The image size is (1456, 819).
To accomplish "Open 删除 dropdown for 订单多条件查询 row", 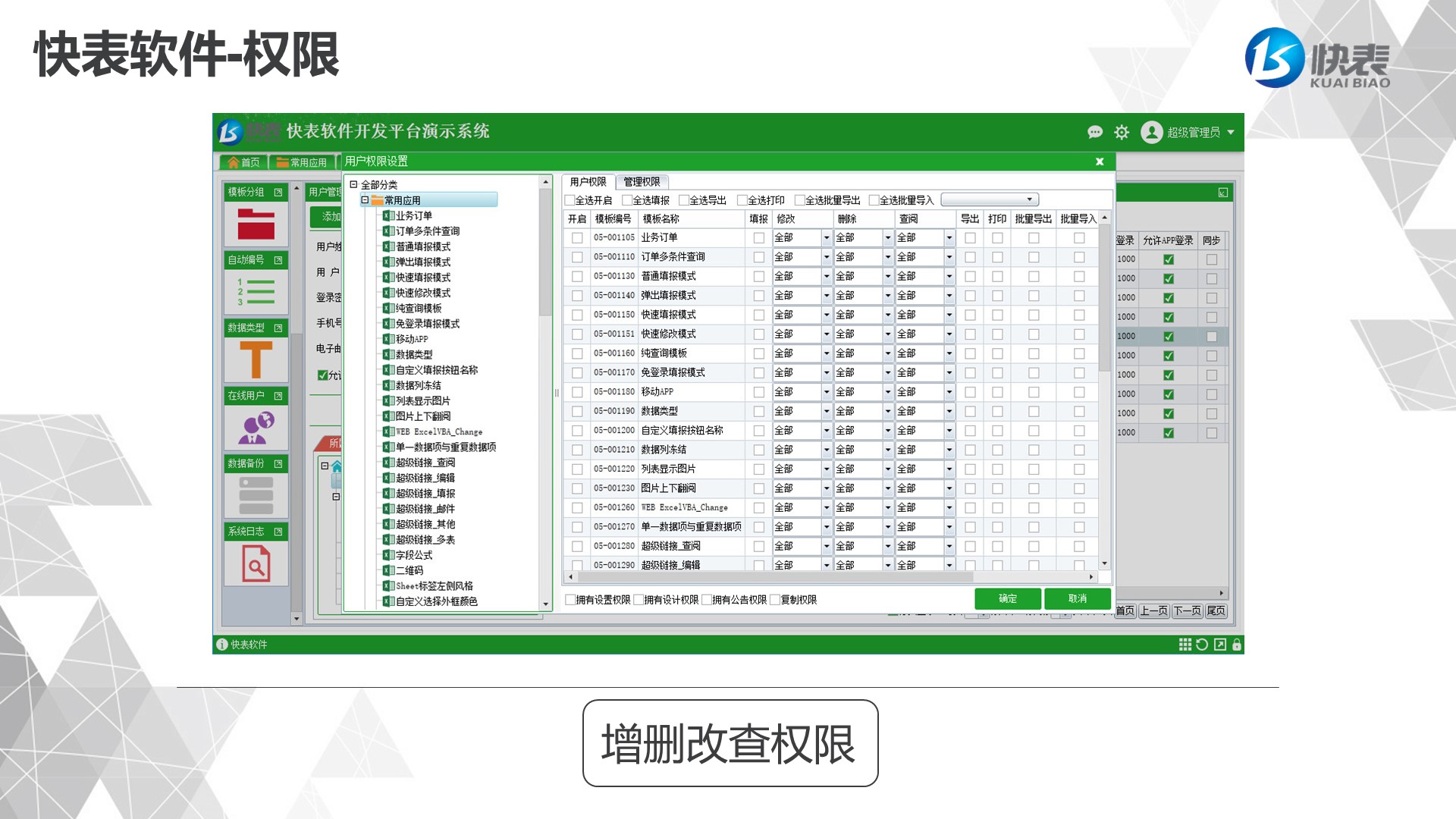I will click(888, 257).
